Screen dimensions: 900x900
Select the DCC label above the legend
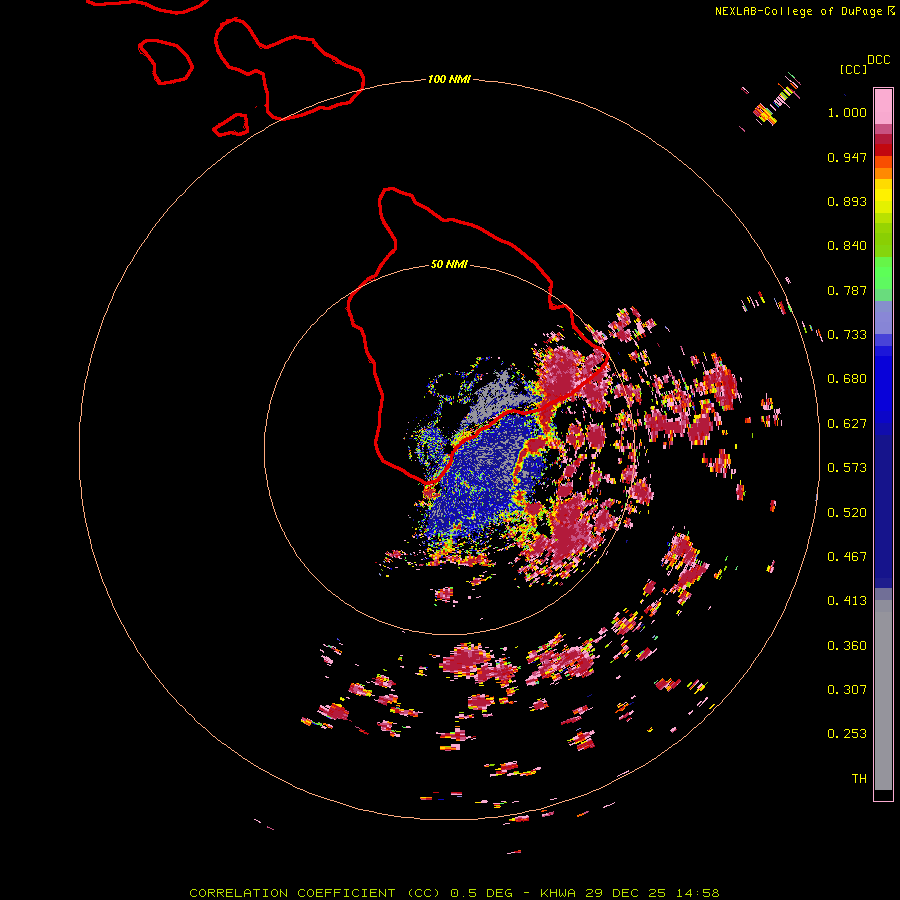click(x=879, y=60)
